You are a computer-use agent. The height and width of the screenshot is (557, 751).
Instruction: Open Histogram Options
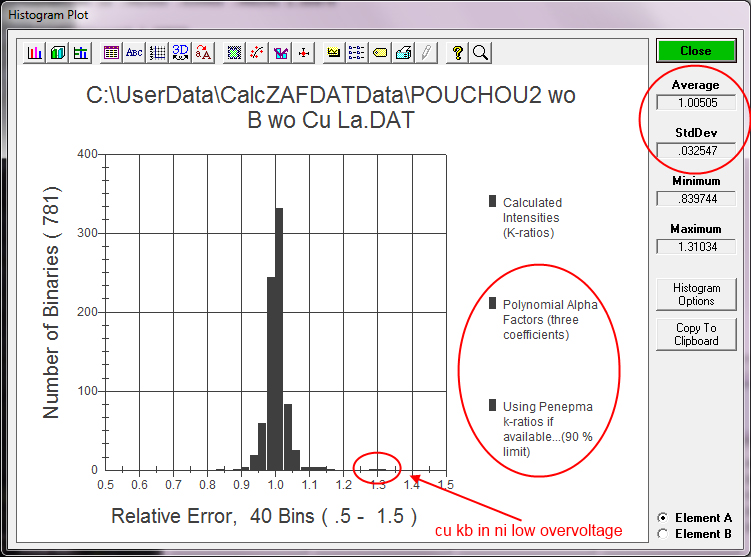click(695, 294)
